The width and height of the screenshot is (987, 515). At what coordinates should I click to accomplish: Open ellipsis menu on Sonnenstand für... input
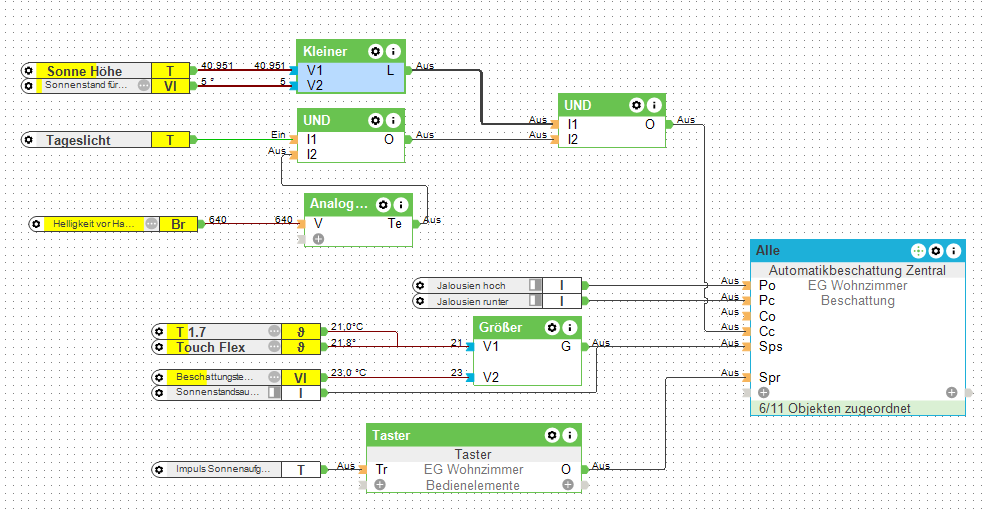144,85
